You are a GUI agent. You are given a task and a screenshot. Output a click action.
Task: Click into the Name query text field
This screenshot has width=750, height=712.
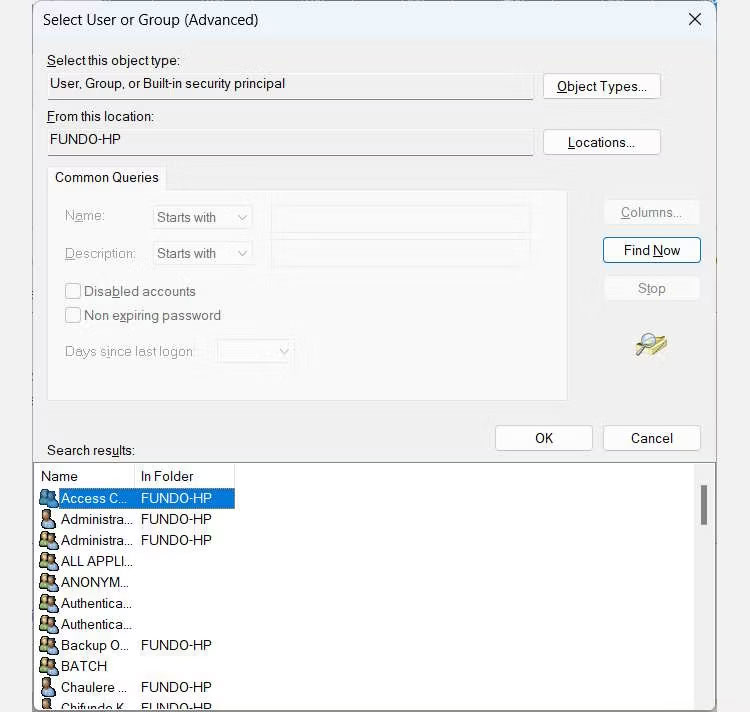(400, 217)
